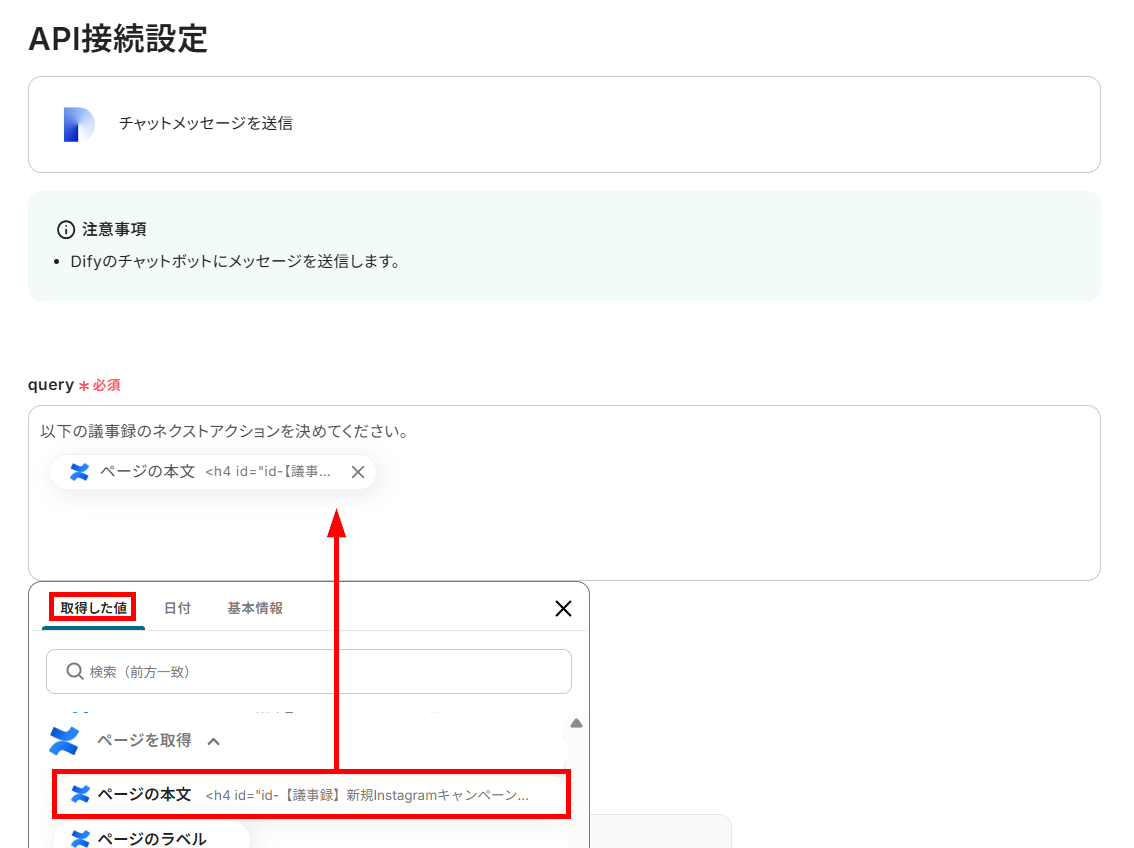Click the ページを取得 section header text

(144, 741)
